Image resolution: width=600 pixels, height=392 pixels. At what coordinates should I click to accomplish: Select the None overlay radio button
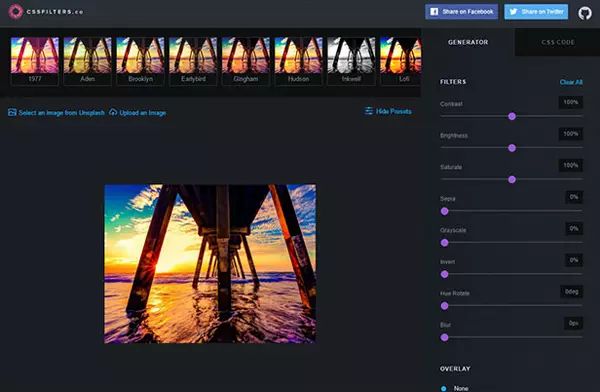click(x=443, y=389)
